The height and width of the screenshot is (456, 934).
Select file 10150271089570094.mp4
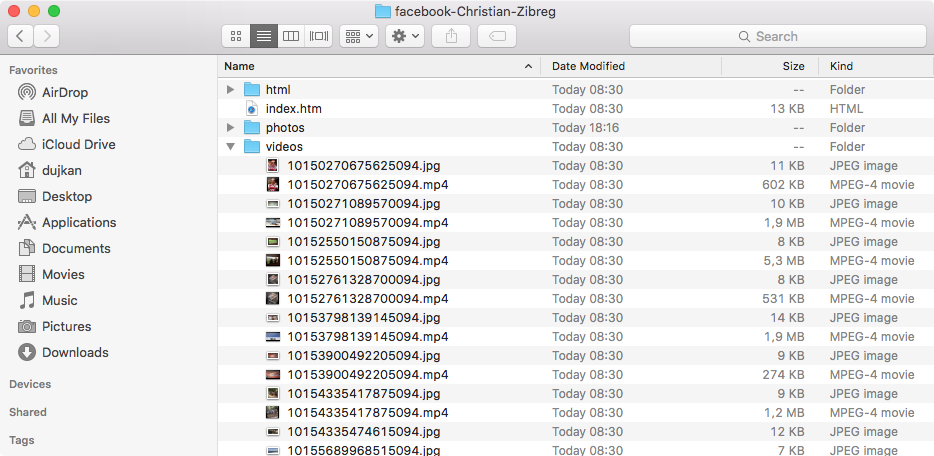[x=575, y=223]
